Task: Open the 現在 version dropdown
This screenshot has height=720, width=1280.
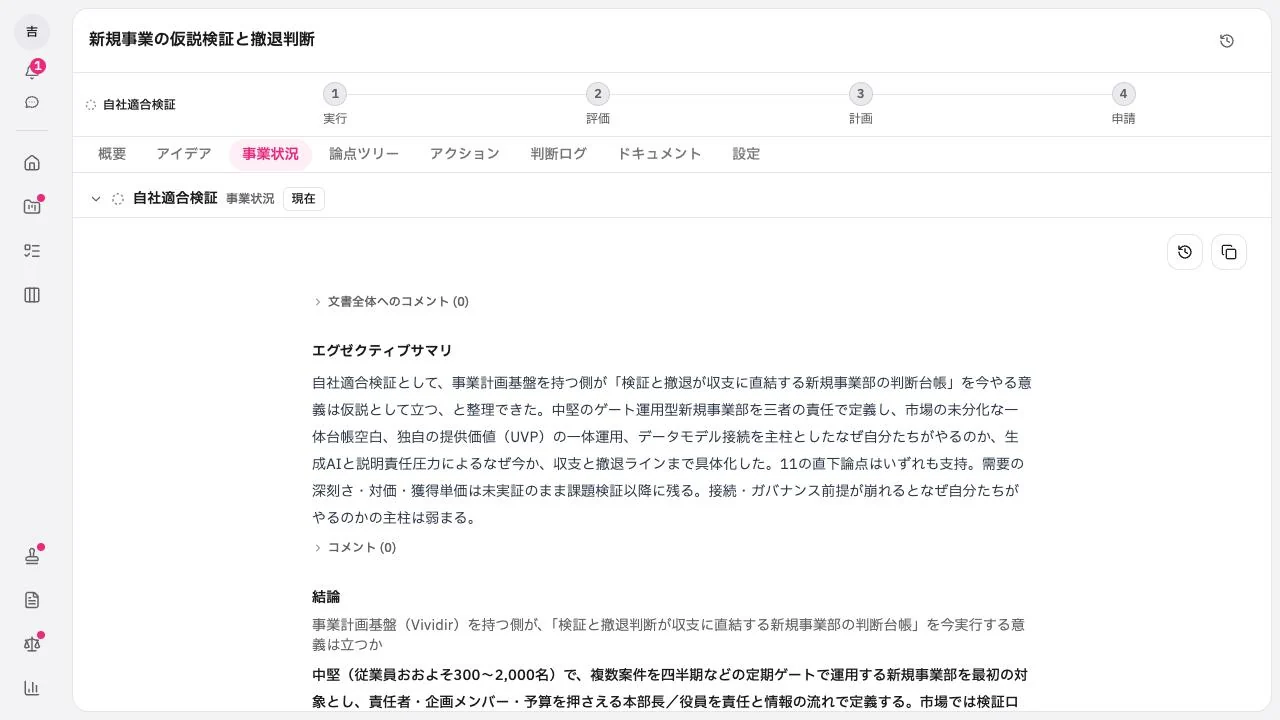Action: 303,199
